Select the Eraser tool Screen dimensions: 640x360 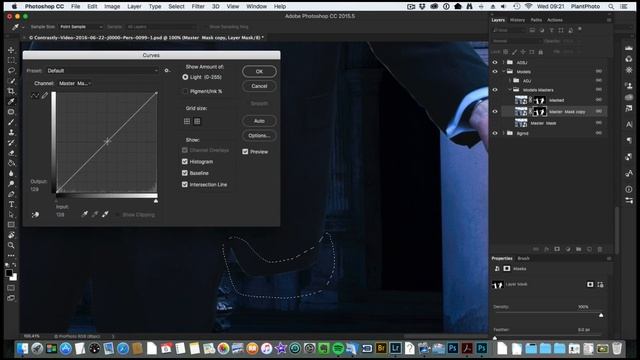(x=11, y=153)
